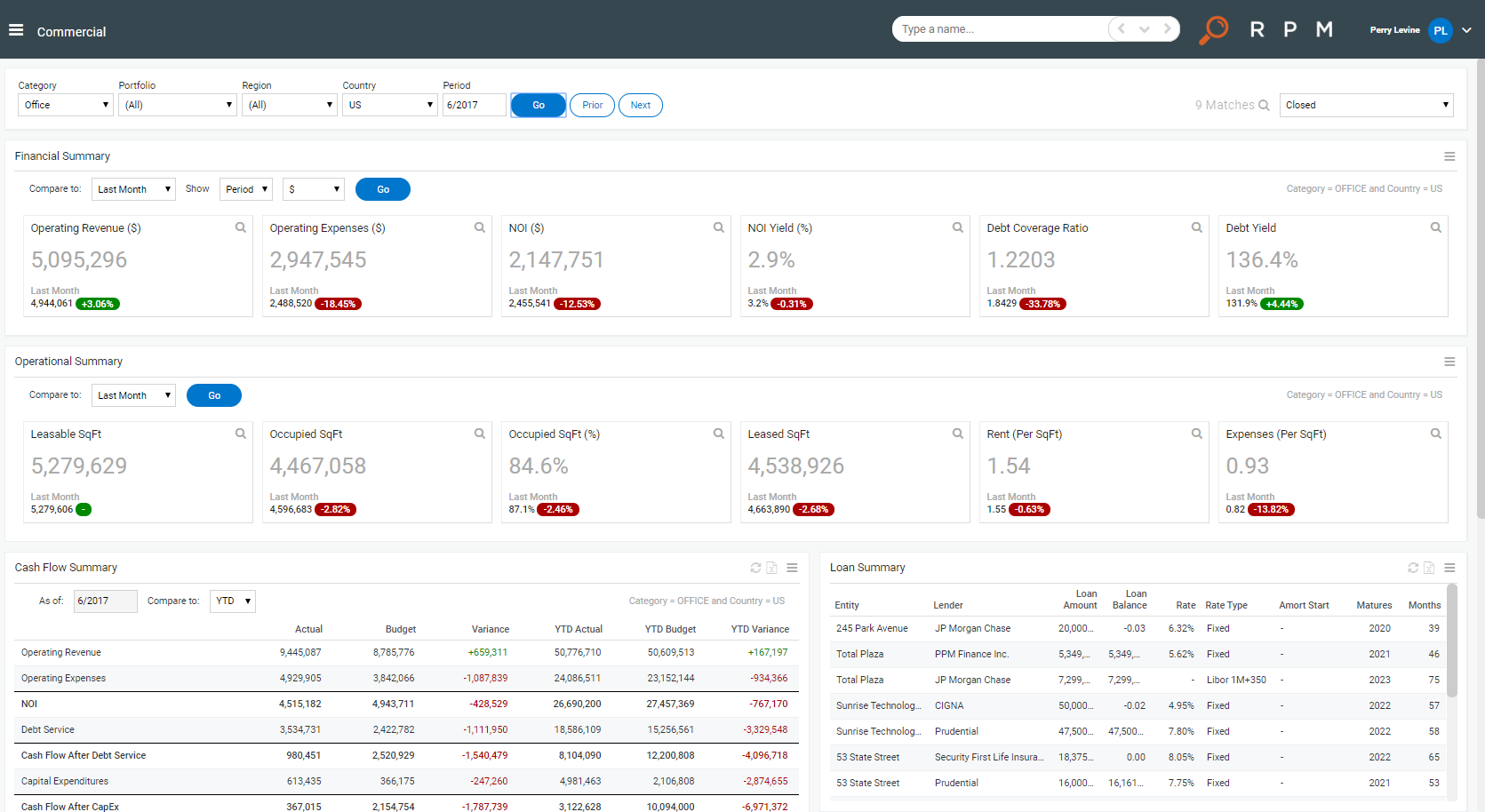Expand the Closed status dropdown
Viewport: 1485px width, 812px height.
pyautogui.click(x=1366, y=105)
